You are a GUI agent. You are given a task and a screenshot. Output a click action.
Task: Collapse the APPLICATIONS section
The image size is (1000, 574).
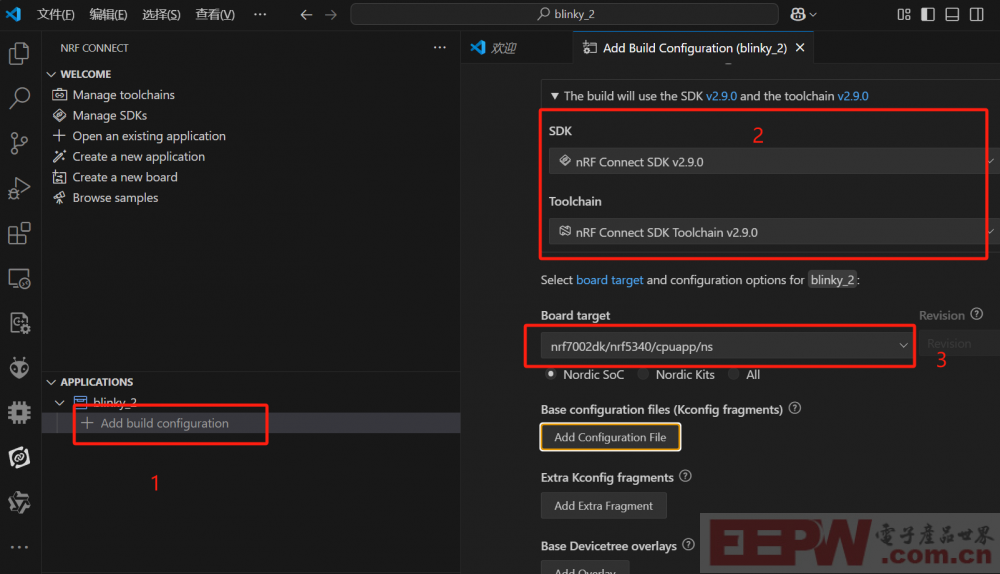pyautogui.click(x=51, y=382)
